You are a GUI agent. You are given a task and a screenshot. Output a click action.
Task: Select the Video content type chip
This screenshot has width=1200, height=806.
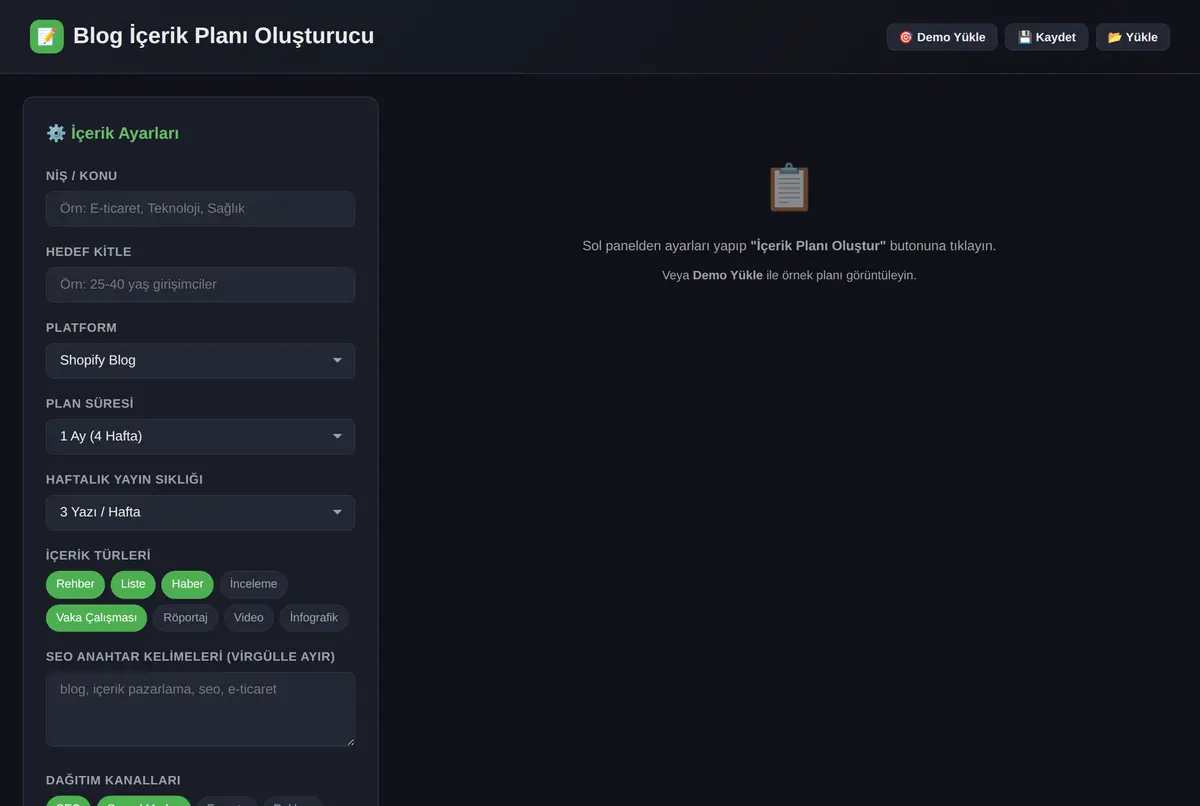click(x=248, y=618)
